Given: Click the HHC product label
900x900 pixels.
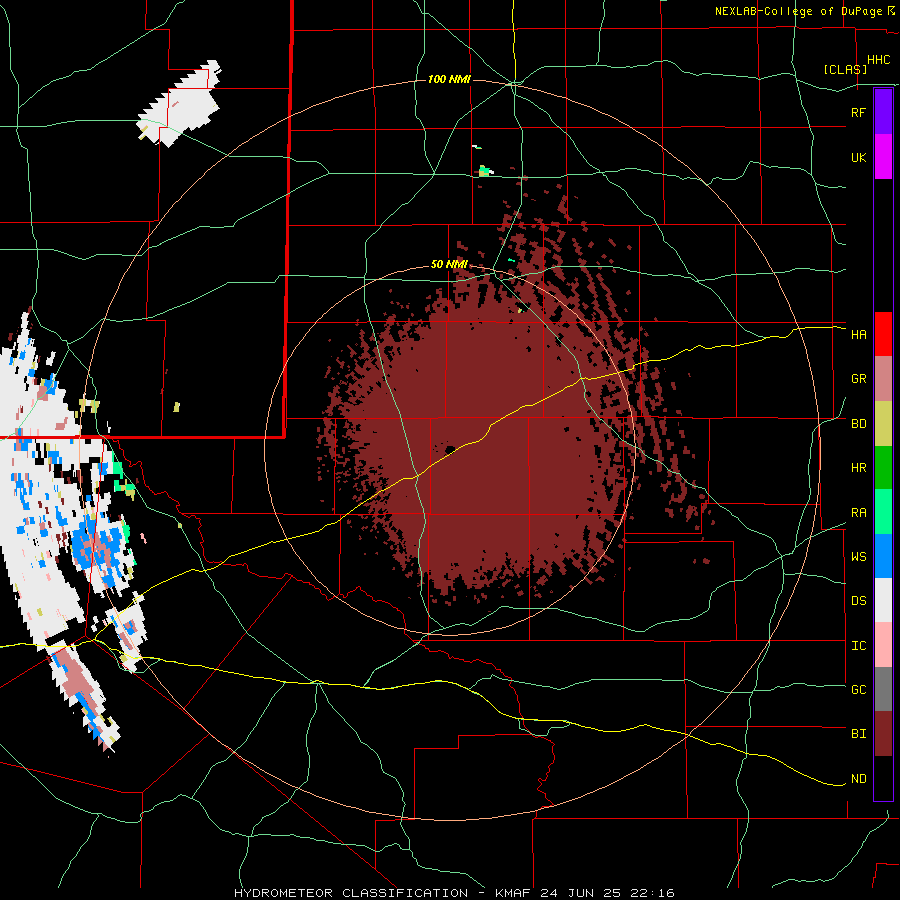Looking at the screenshot, I should click(878, 60).
